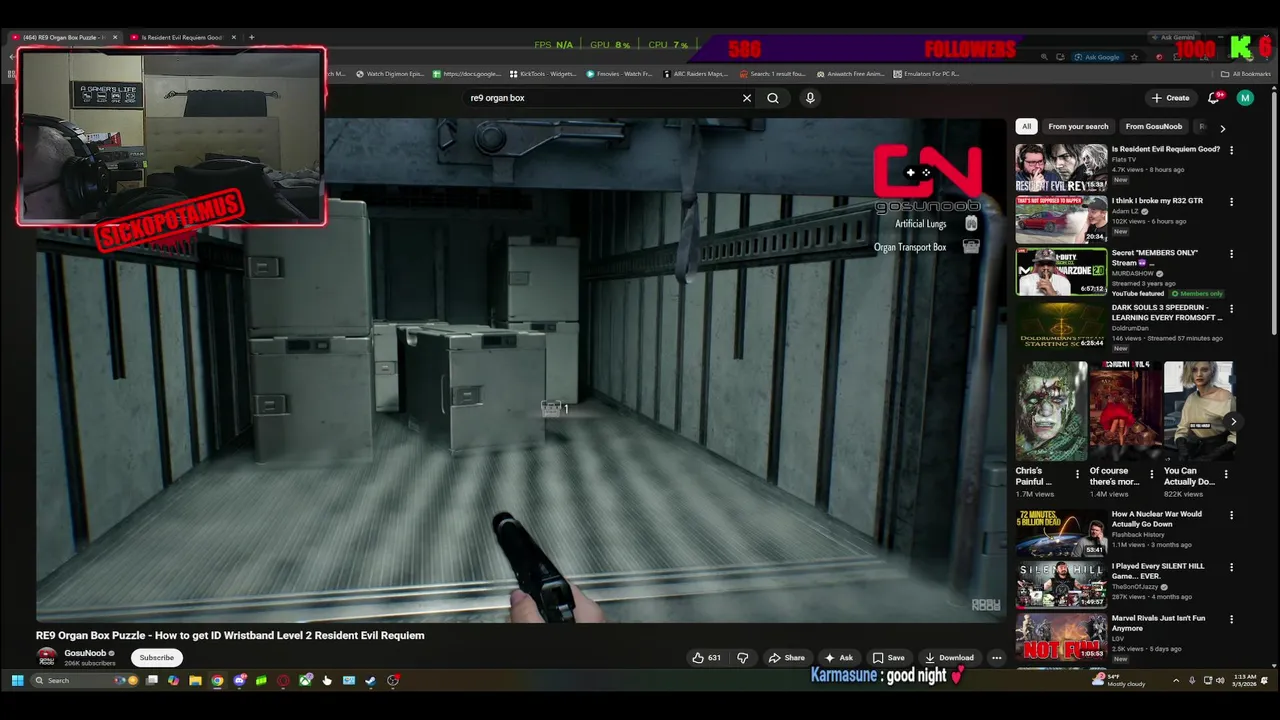Open Steam from taskbar
The width and height of the screenshot is (1280, 720).
(370, 681)
